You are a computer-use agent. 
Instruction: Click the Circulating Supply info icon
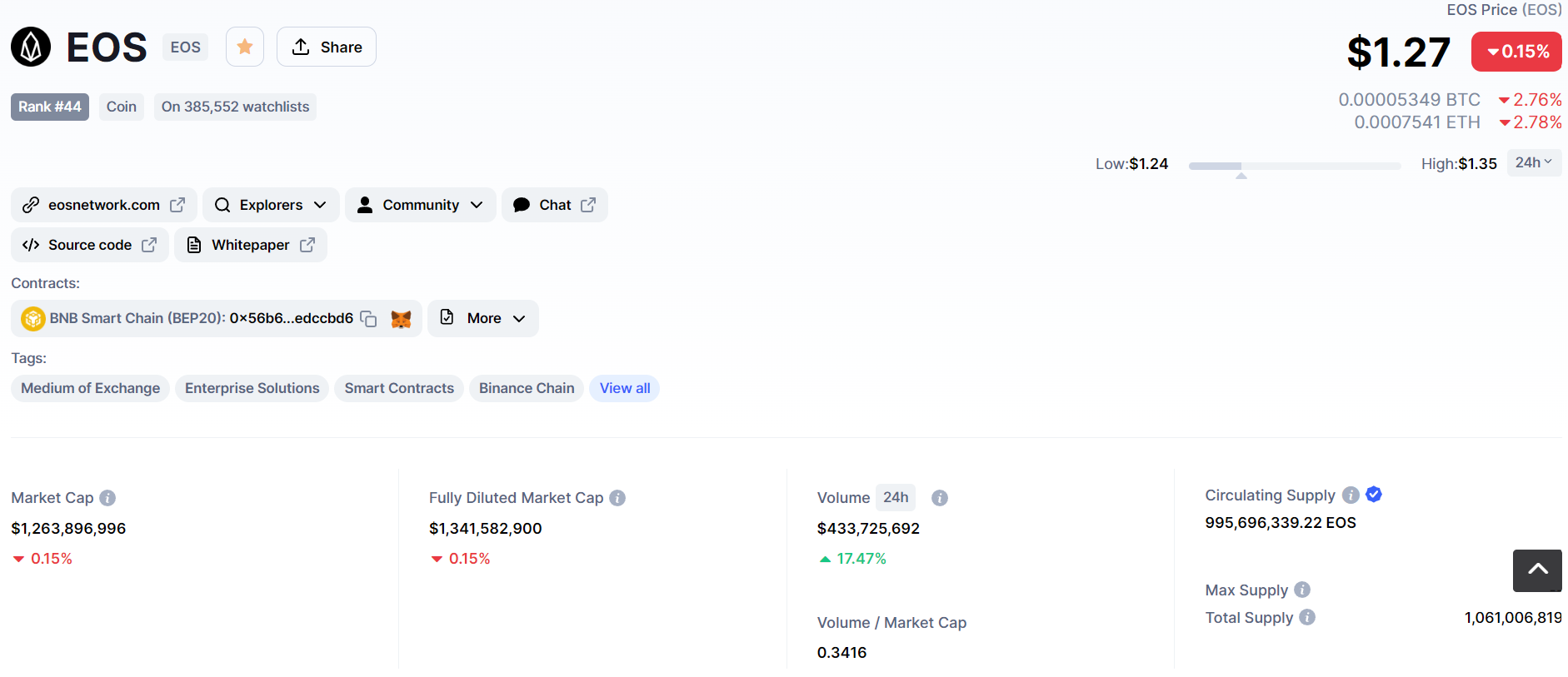[x=1351, y=495]
